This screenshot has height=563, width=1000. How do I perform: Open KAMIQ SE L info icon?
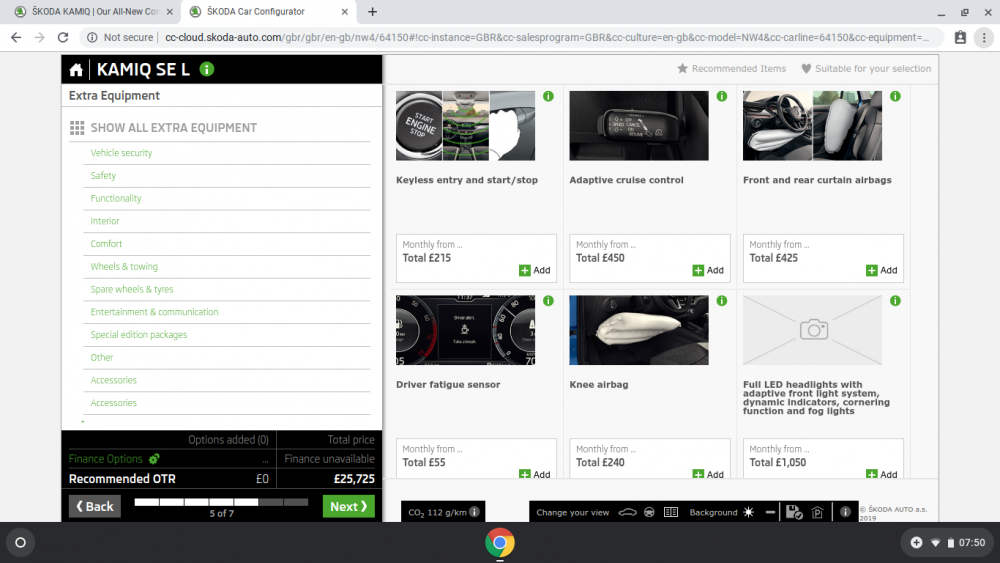tap(207, 69)
